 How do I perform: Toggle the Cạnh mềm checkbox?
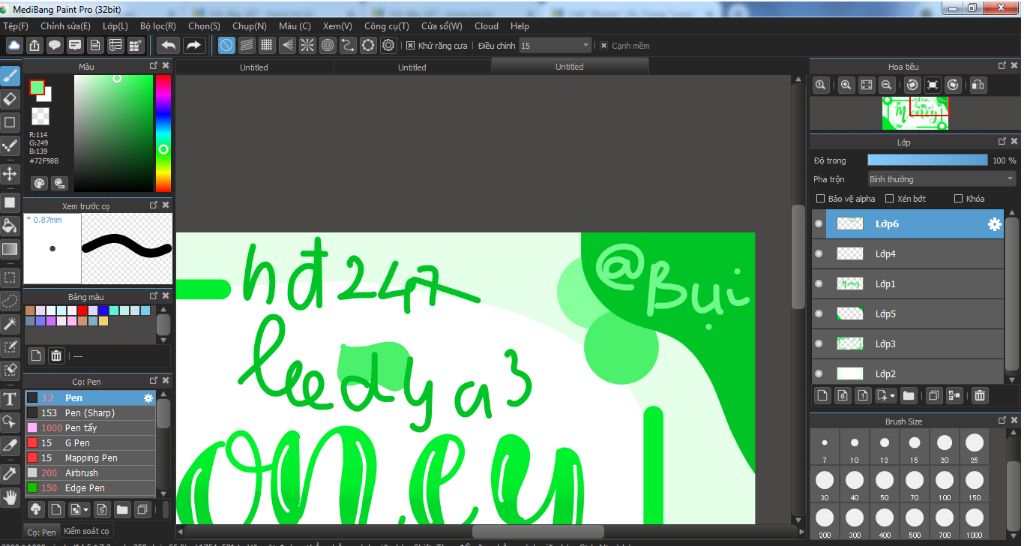pos(603,46)
